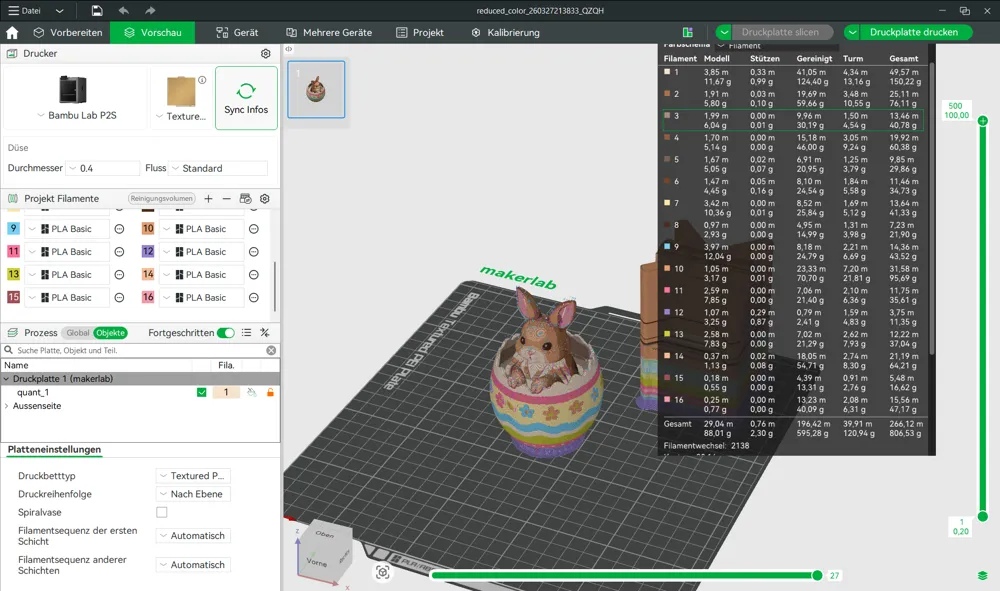Click the AMS filament sync icon

[246, 199]
